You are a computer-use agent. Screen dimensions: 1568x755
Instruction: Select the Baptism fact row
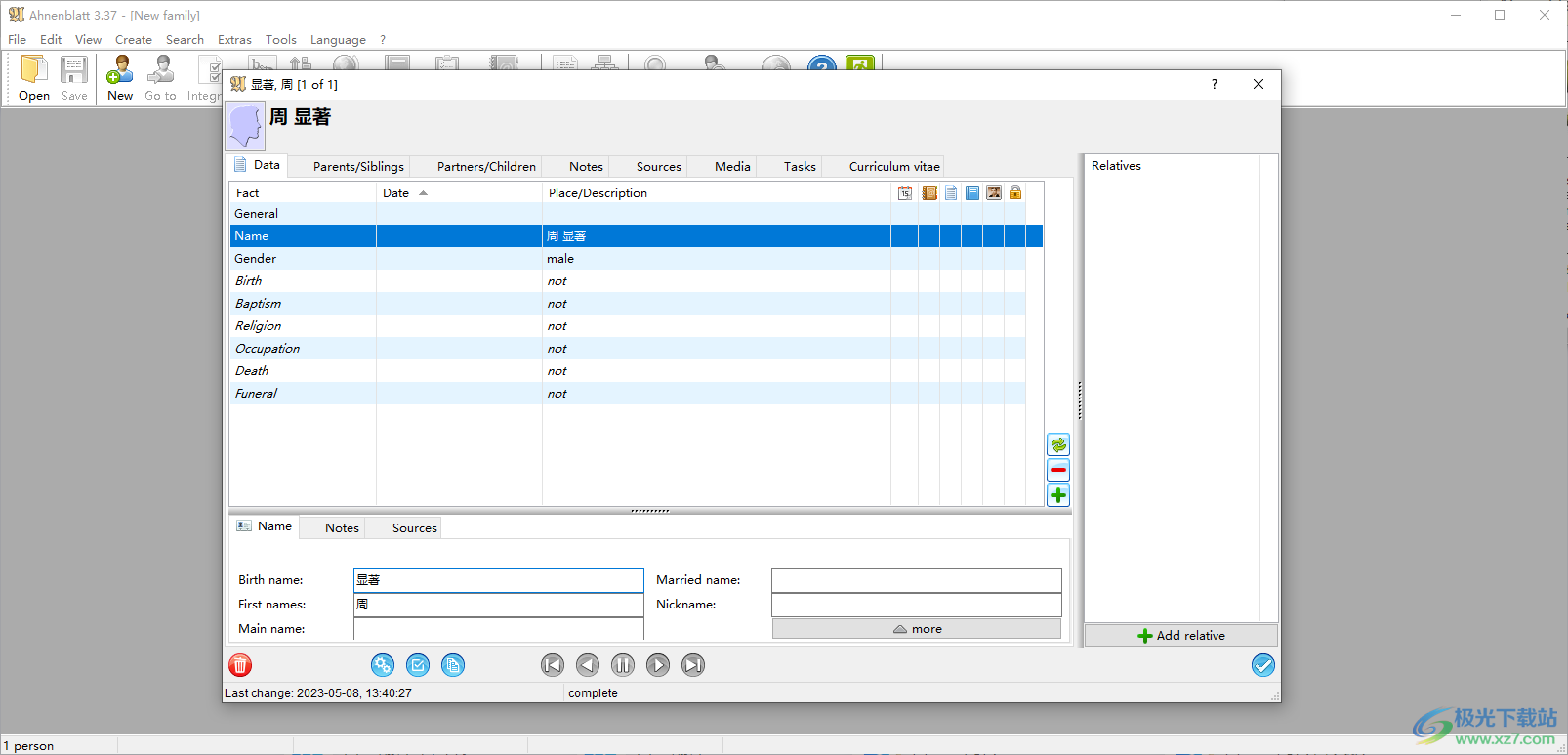(x=628, y=304)
